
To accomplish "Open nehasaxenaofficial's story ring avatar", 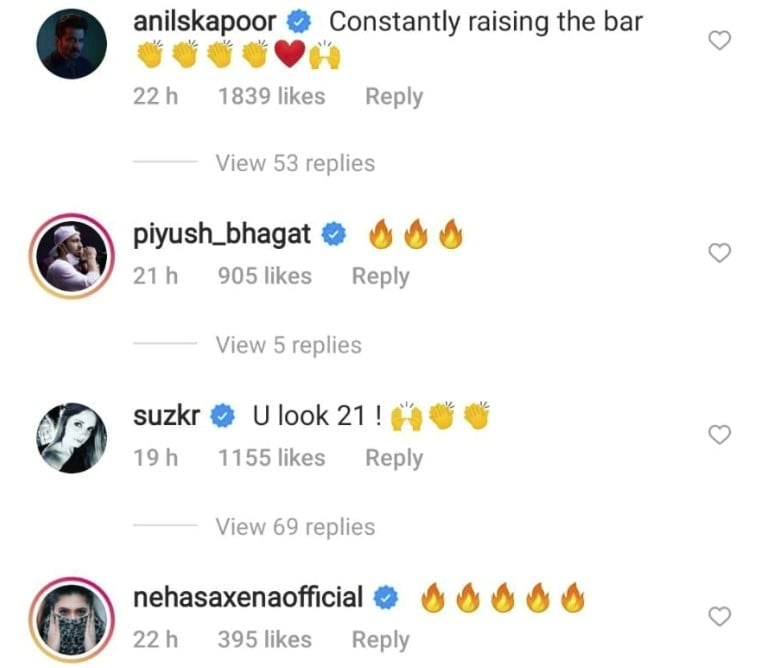I will pos(72,620).
